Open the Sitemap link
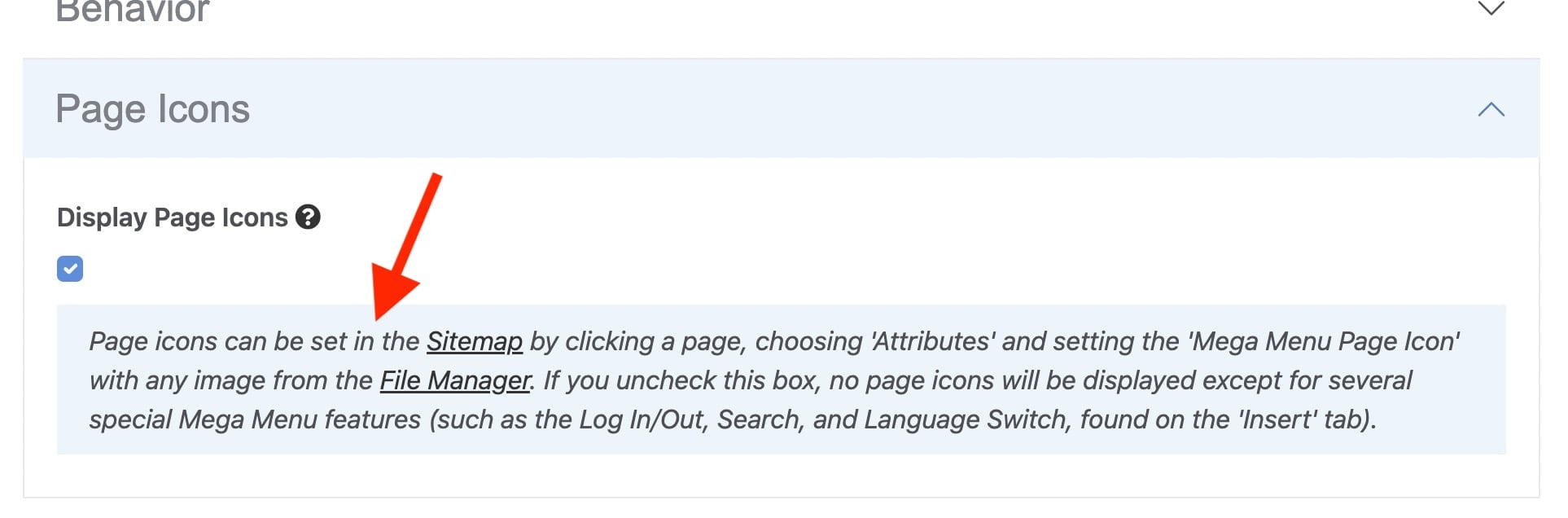This screenshot has height=518, width=1568. click(475, 341)
